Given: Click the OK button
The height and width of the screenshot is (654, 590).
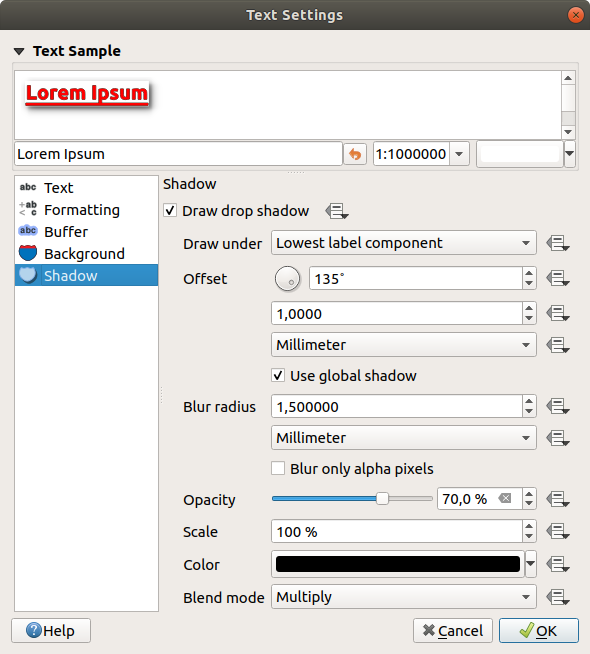Looking at the screenshot, I should [x=539, y=631].
